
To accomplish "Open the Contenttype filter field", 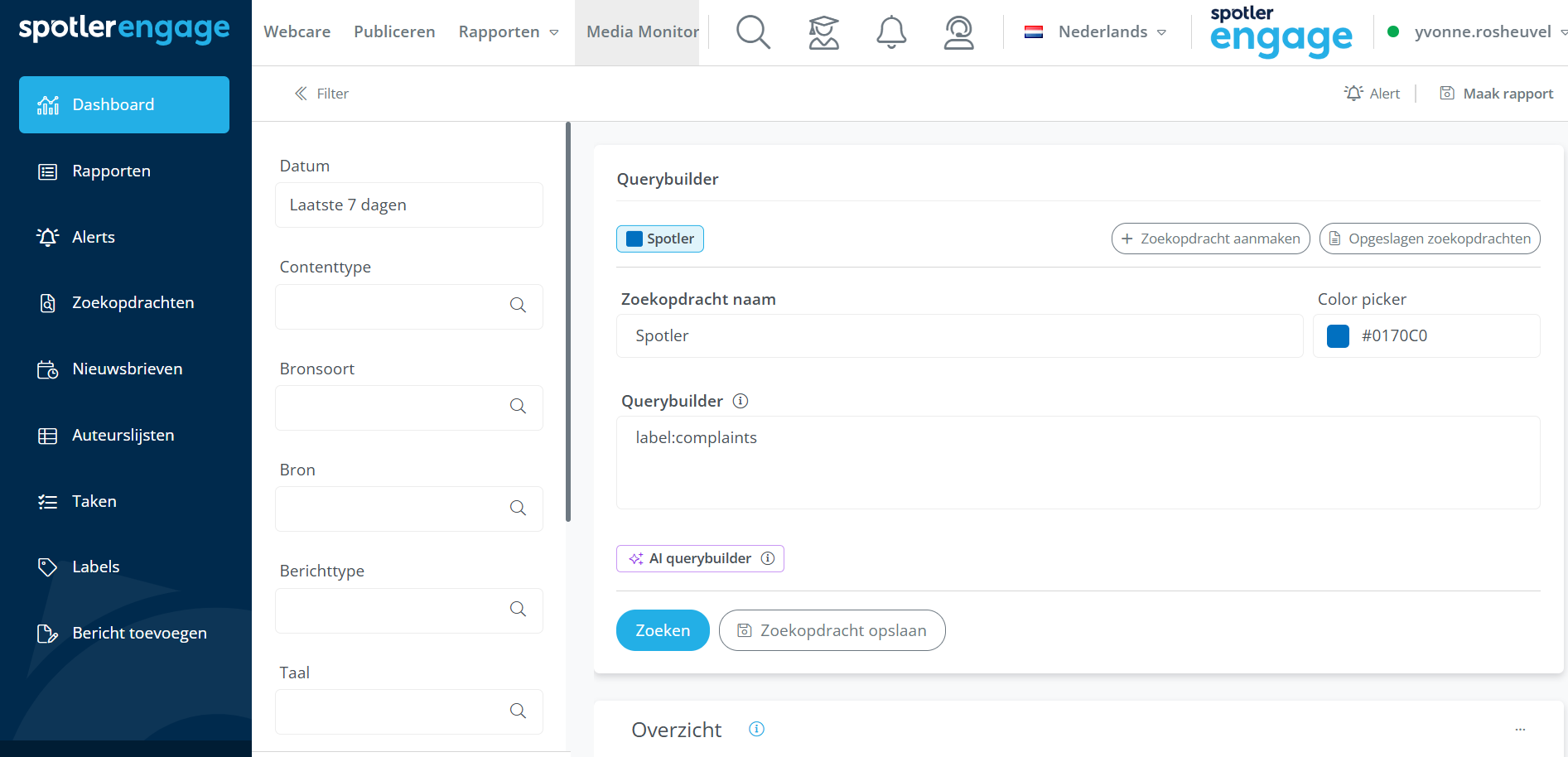I will click(409, 306).
